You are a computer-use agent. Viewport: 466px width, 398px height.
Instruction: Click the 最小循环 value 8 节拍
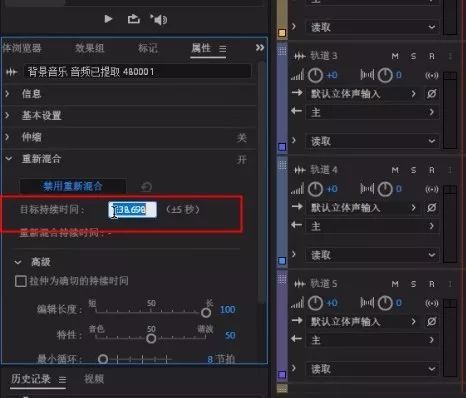[221, 359]
